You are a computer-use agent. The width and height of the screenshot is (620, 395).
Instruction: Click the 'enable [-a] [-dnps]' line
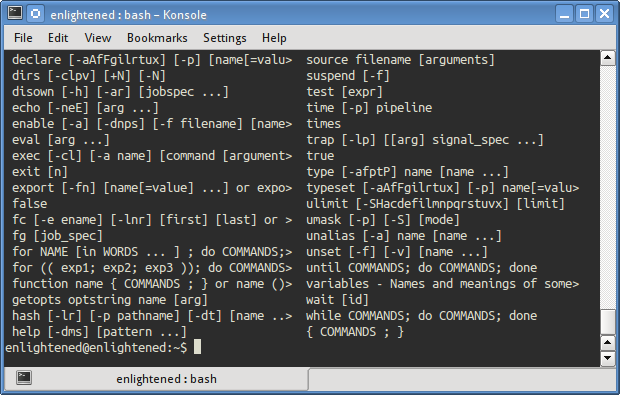click(152, 124)
